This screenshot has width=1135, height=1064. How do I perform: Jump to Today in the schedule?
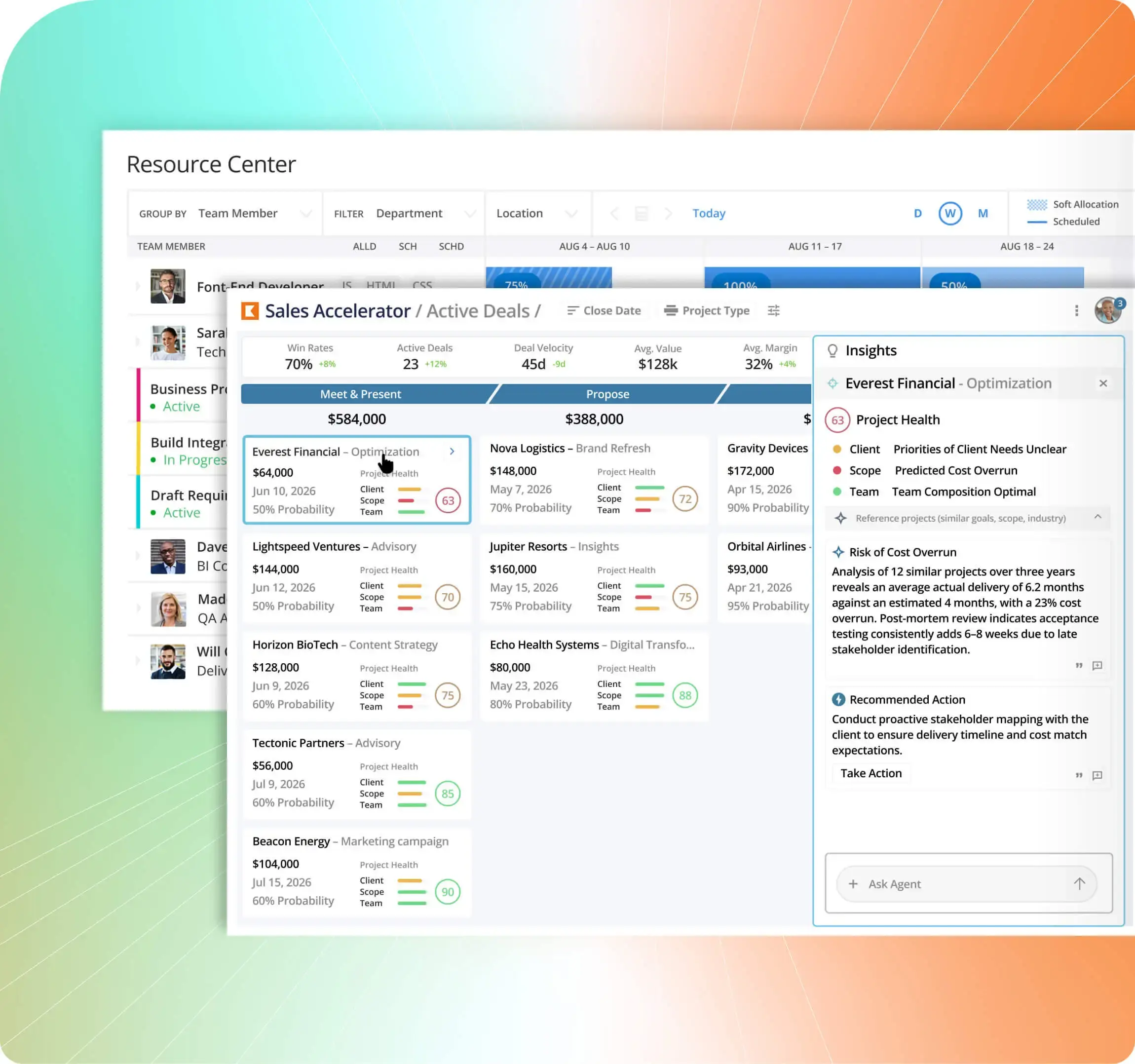[x=709, y=214]
